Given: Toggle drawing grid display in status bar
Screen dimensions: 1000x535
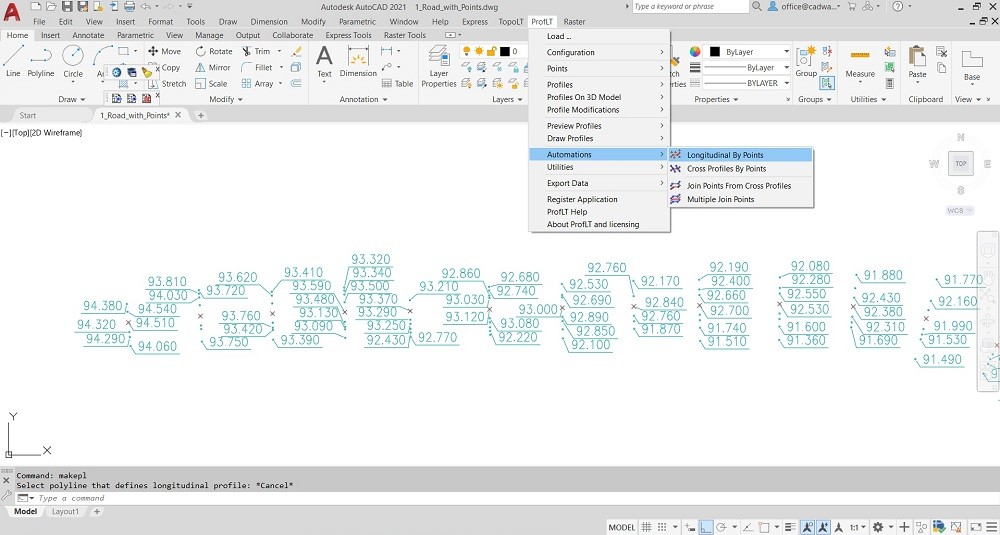Looking at the screenshot, I should tap(647, 527).
